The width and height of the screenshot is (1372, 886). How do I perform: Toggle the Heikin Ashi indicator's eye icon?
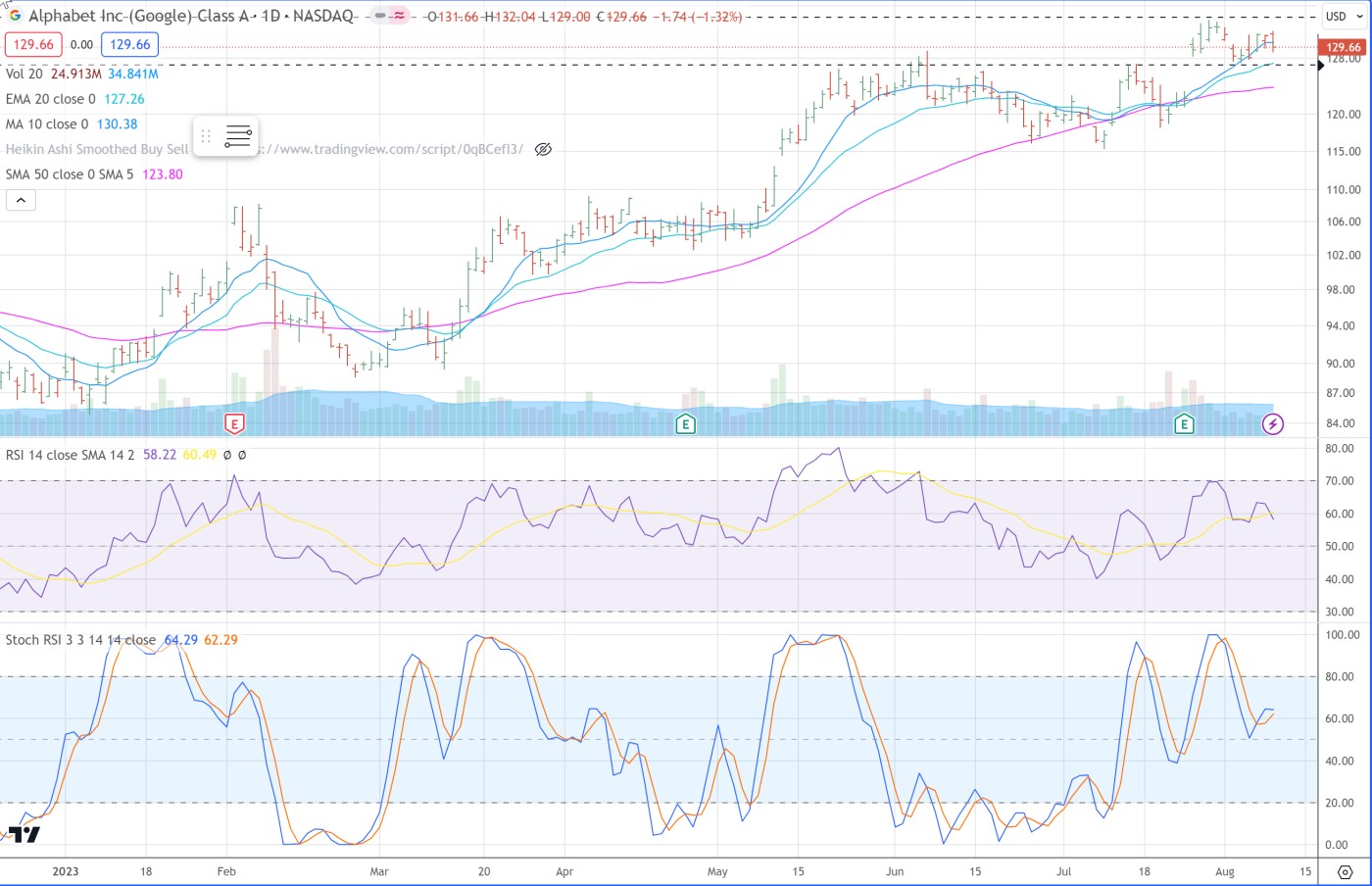pyautogui.click(x=543, y=149)
